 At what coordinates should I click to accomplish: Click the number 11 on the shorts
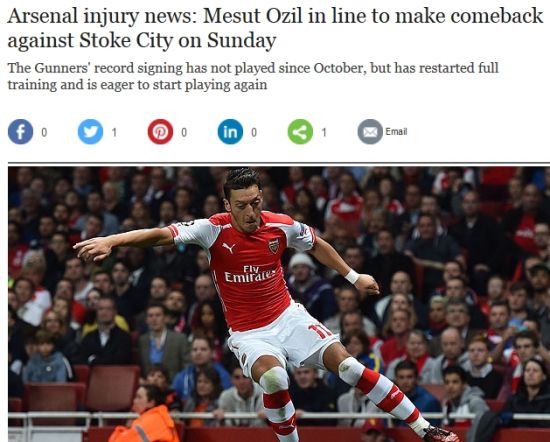click(319, 331)
